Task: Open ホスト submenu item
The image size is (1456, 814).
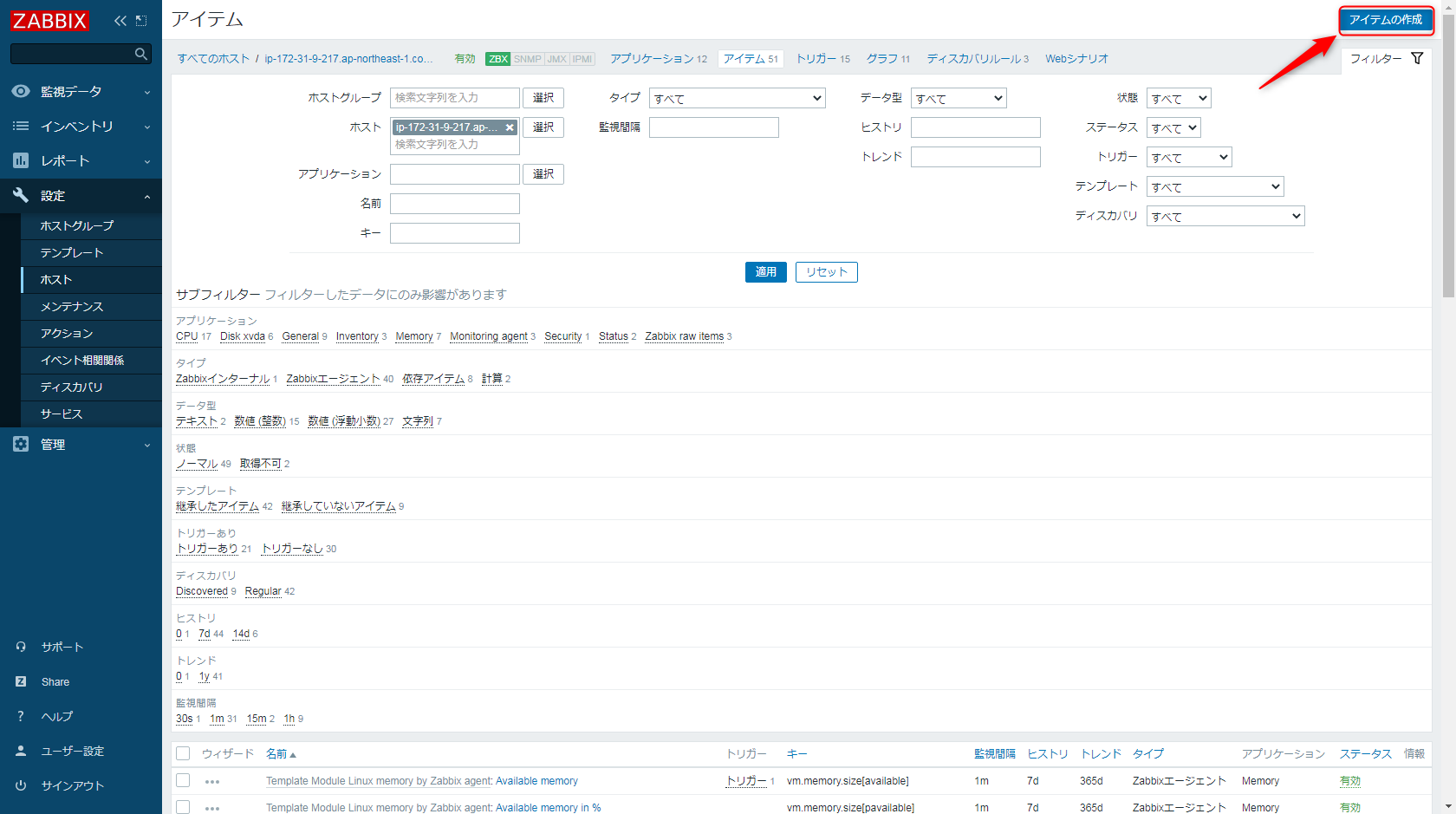Action: [x=91, y=279]
